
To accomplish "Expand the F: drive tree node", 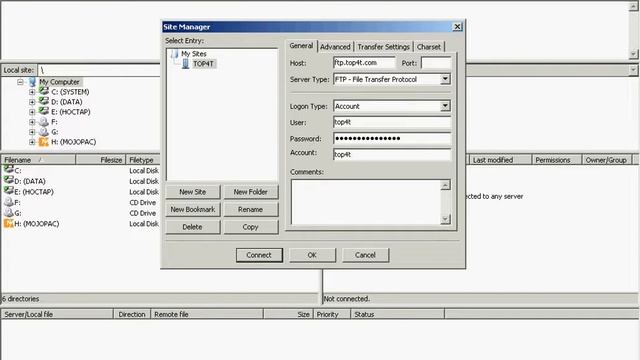I will click(x=32, y=122).
